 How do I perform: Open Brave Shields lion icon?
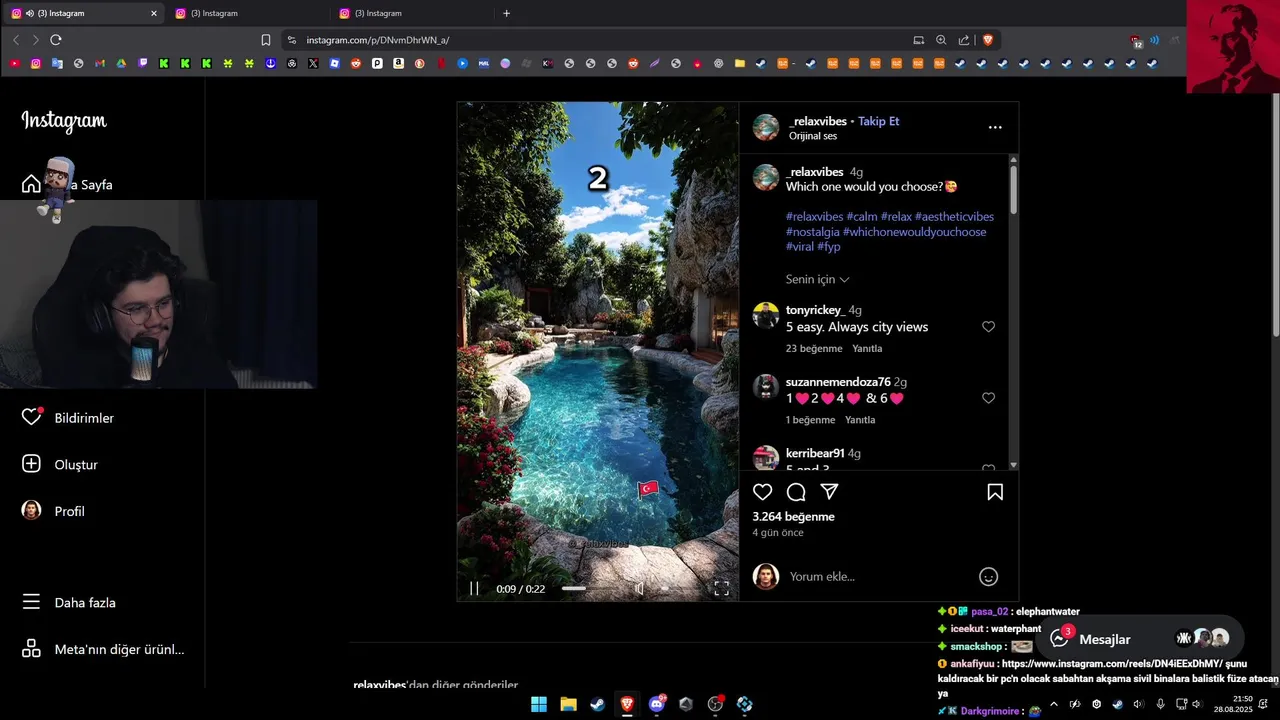pyautogui.click(x=988, y=40)
